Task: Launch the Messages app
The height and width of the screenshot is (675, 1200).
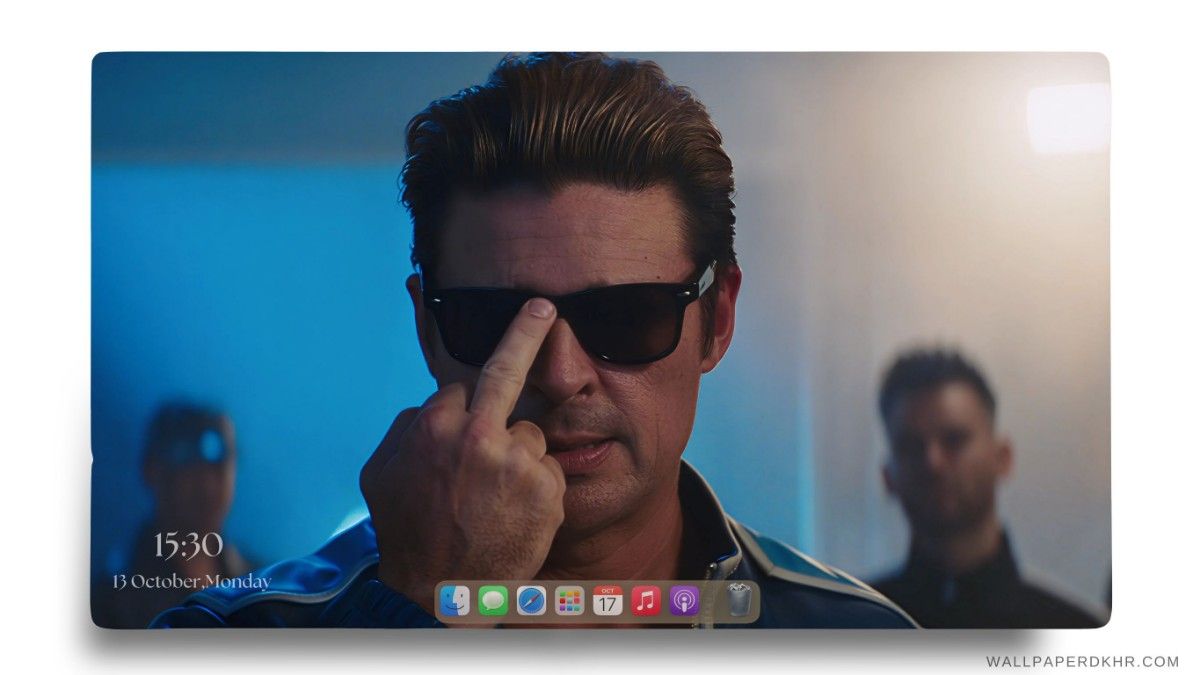Action: 493,600
